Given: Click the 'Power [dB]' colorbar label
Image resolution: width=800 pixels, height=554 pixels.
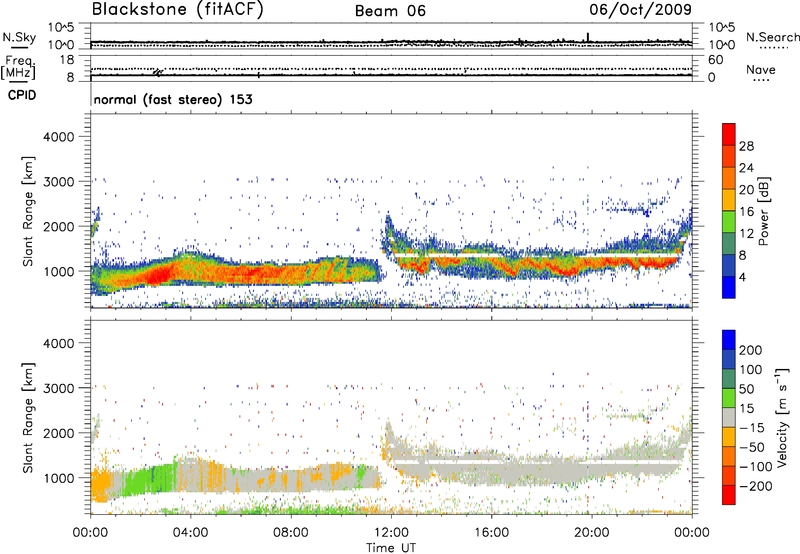Looking at the screenshot, I should point(763,211).
